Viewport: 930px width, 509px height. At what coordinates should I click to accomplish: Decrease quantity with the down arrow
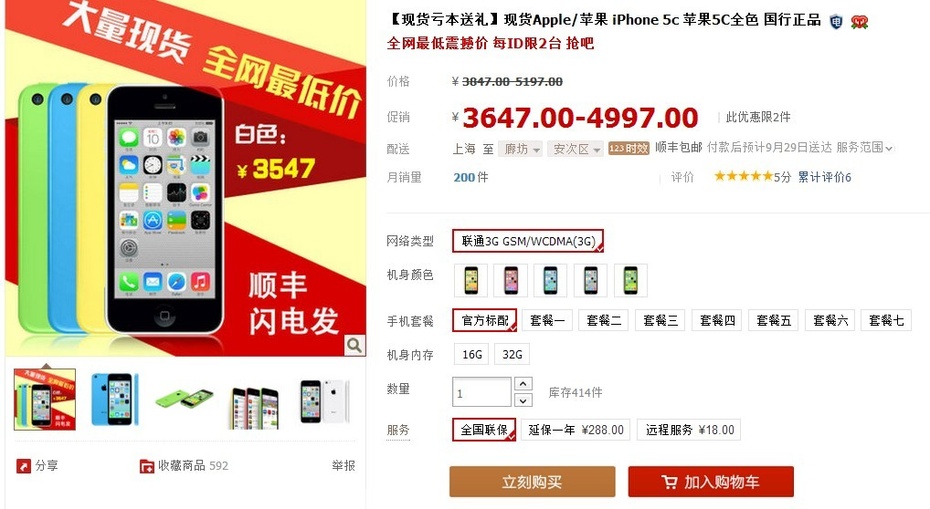click(523, 400)
